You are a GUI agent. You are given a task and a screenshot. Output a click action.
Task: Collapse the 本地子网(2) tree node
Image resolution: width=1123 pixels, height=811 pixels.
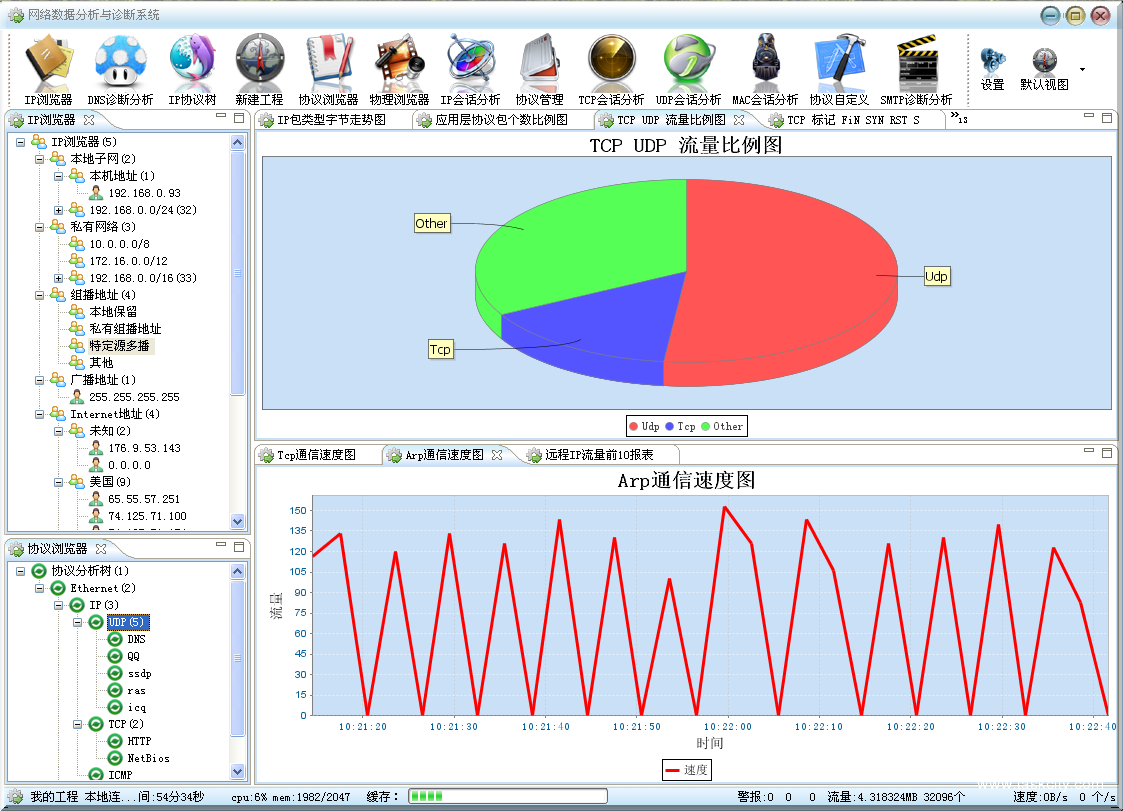(x=40, y=159)
